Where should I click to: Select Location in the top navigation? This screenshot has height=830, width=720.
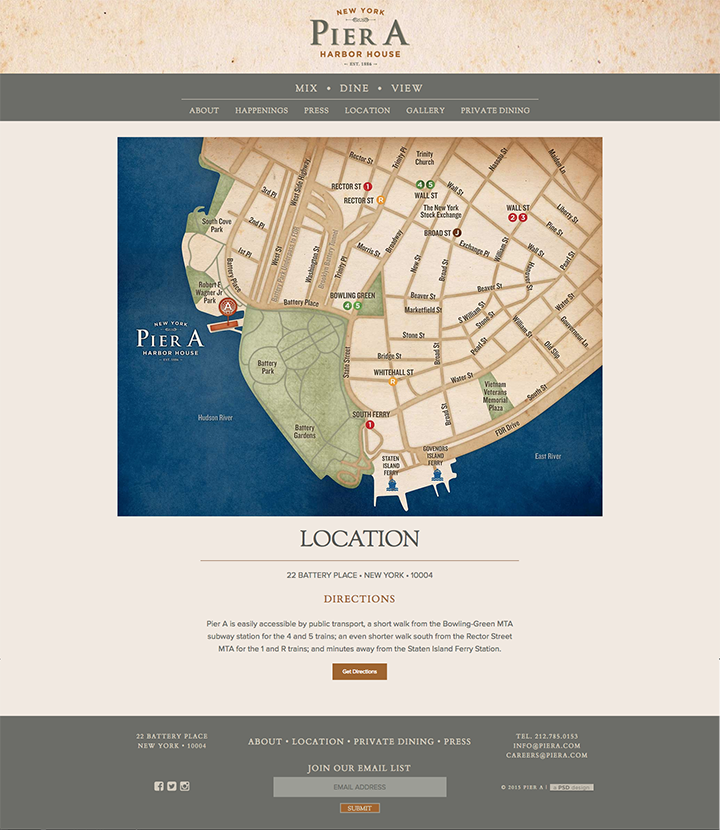(367, 110)
